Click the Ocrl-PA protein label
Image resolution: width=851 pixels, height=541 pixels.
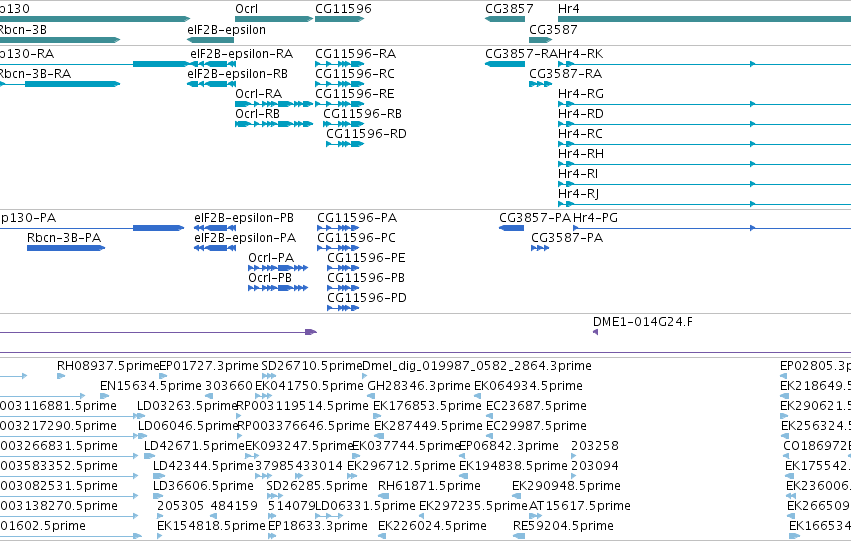tap(271, 258)
